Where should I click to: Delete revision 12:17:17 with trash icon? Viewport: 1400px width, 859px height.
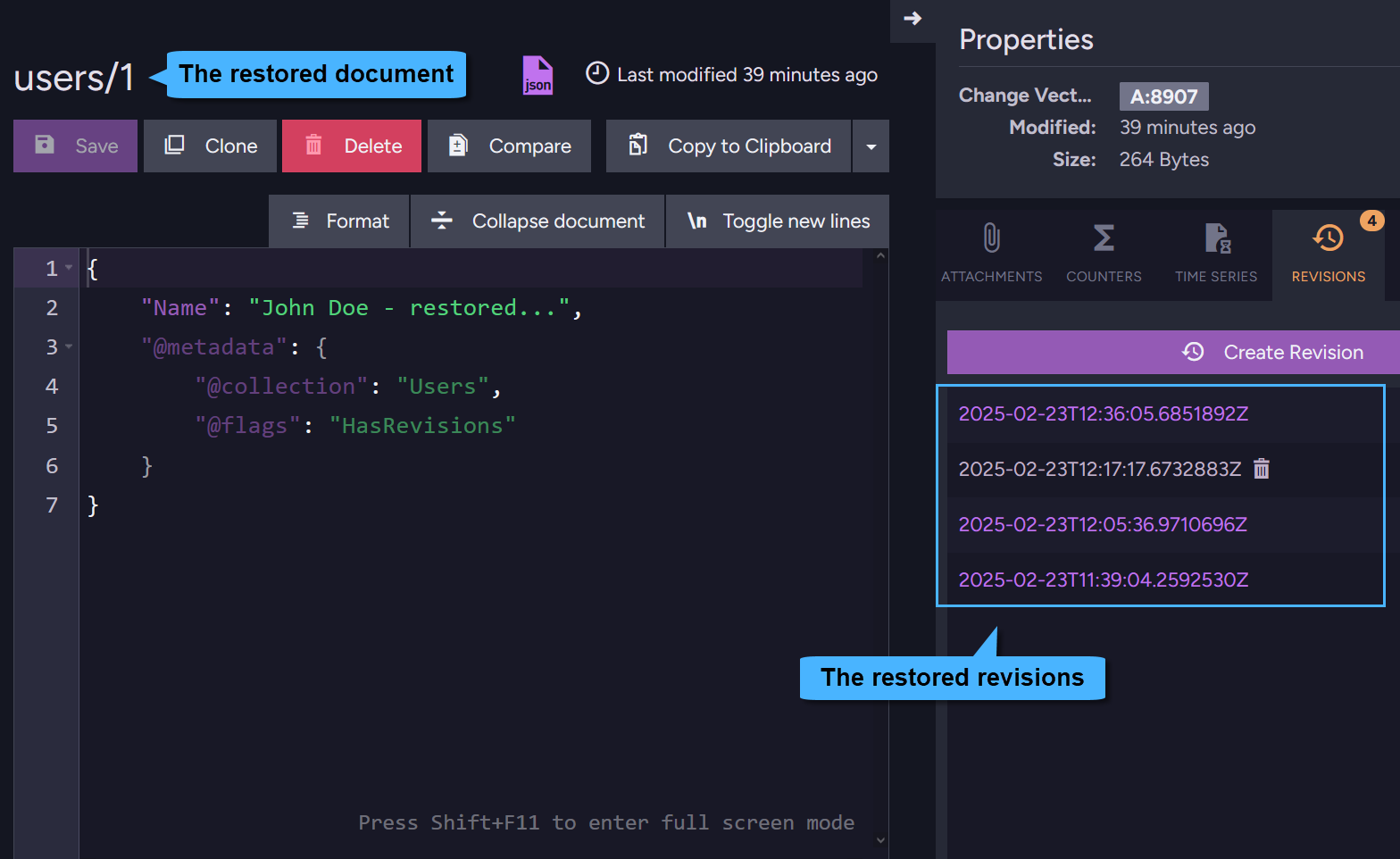tap(1262, 469)
